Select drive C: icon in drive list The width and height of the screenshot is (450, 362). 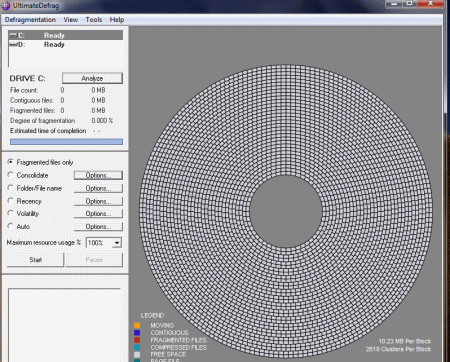13,35
